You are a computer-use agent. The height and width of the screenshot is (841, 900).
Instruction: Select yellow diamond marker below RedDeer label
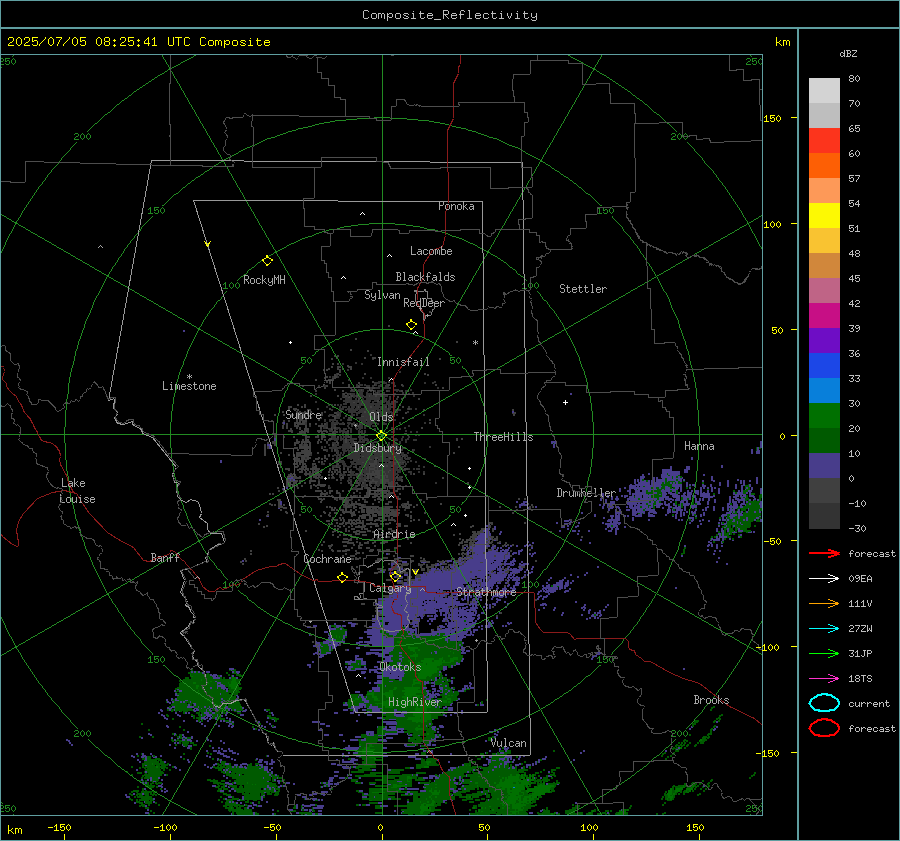tap(411, 325)
